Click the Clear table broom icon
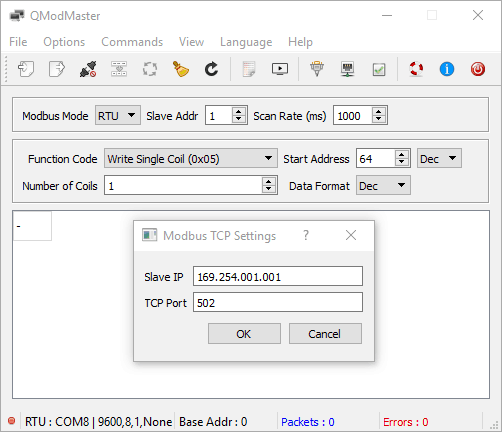Image resolution: width=502 pixels, height=432 pixels. 181,69
